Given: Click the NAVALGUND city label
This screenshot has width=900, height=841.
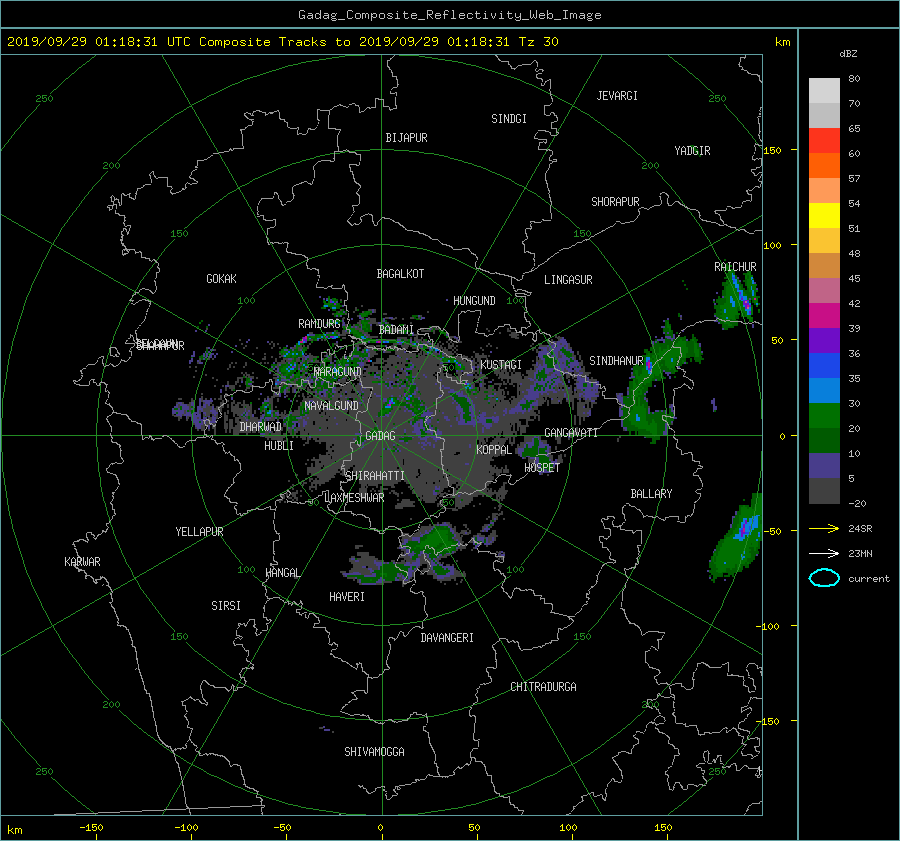Looking at the screenshot, I should pos(331,406).
